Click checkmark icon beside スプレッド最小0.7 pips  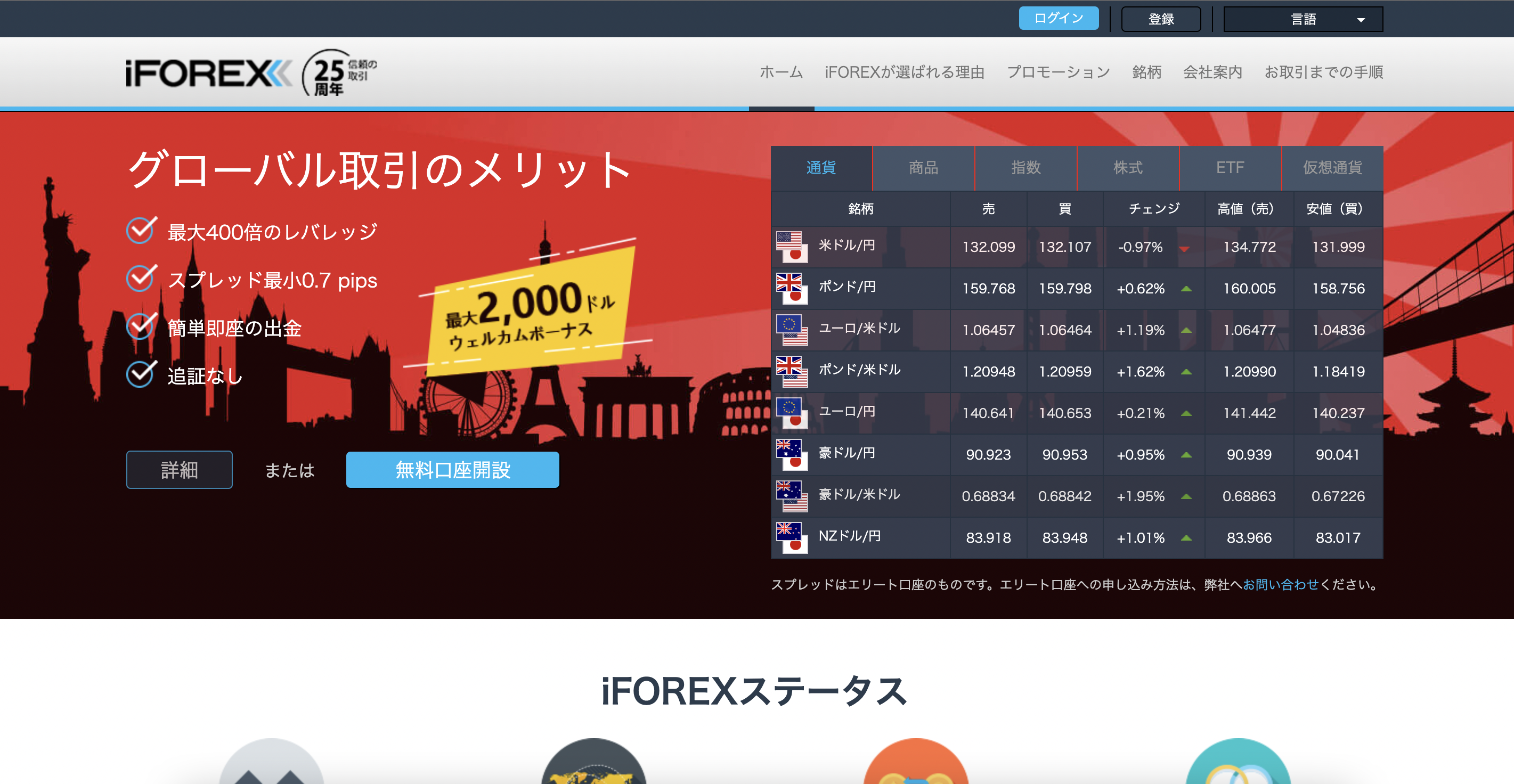(x=142, y=278)
